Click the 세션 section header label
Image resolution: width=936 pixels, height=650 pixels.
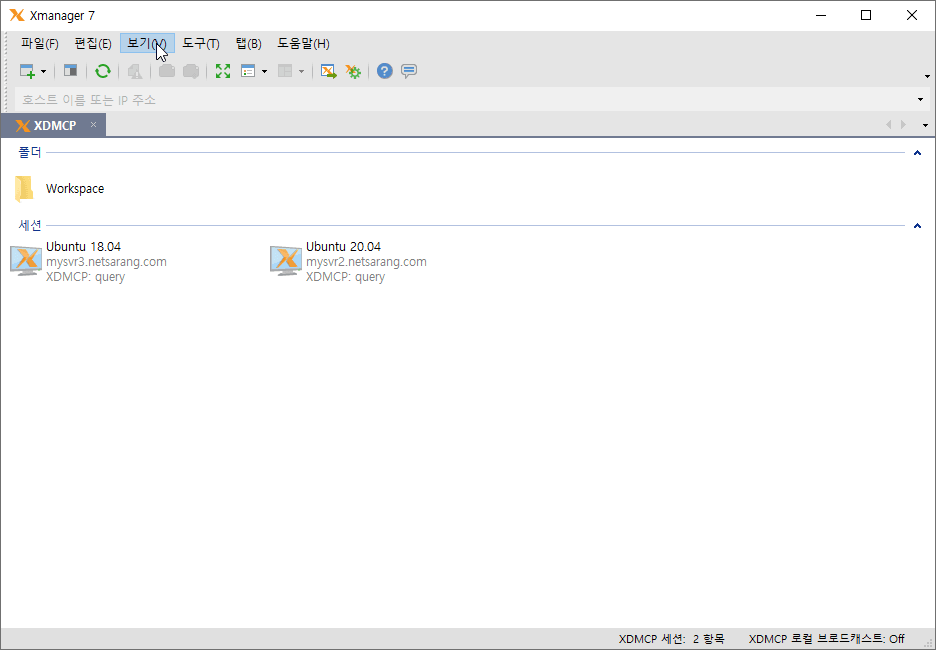30,226
